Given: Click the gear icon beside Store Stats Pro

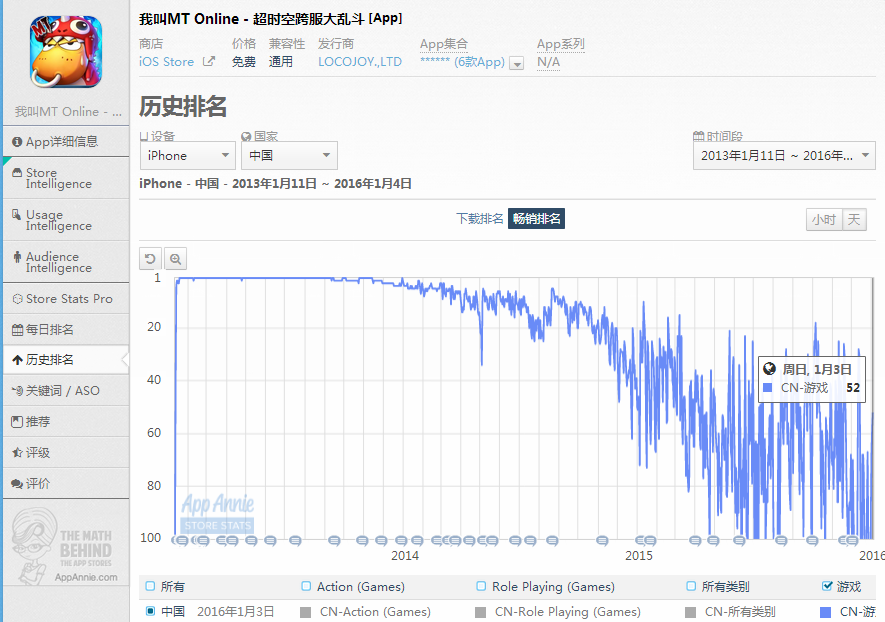Looking at the screenshot, I should pos(17,299).
